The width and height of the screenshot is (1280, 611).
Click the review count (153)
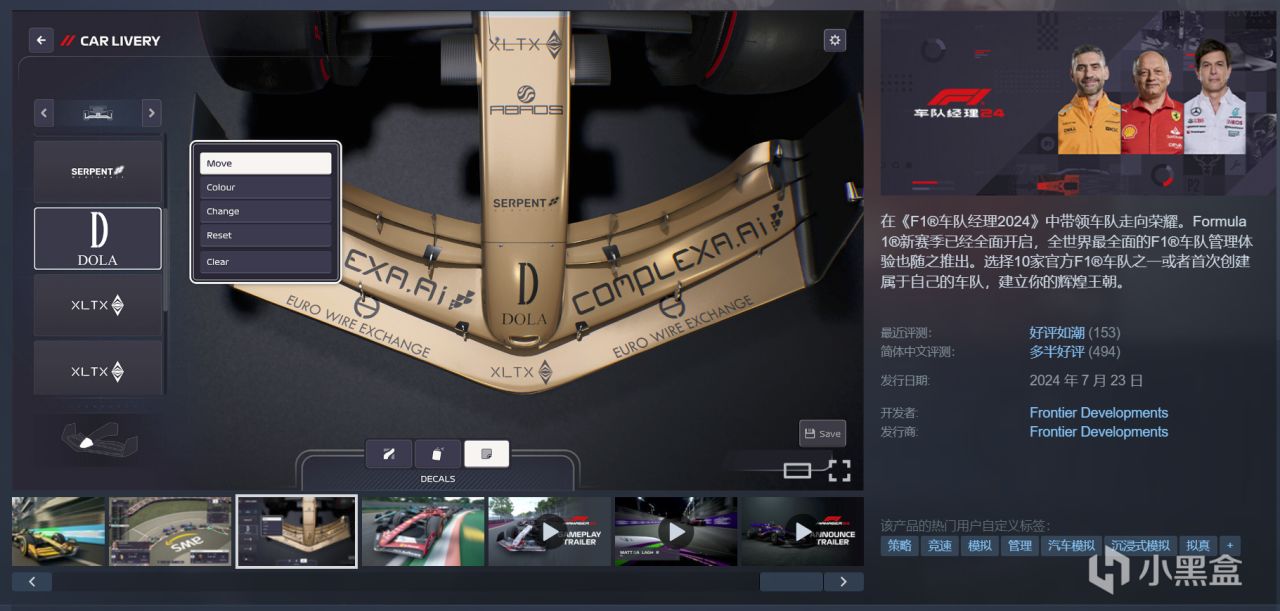click(x=1104, y=332)
